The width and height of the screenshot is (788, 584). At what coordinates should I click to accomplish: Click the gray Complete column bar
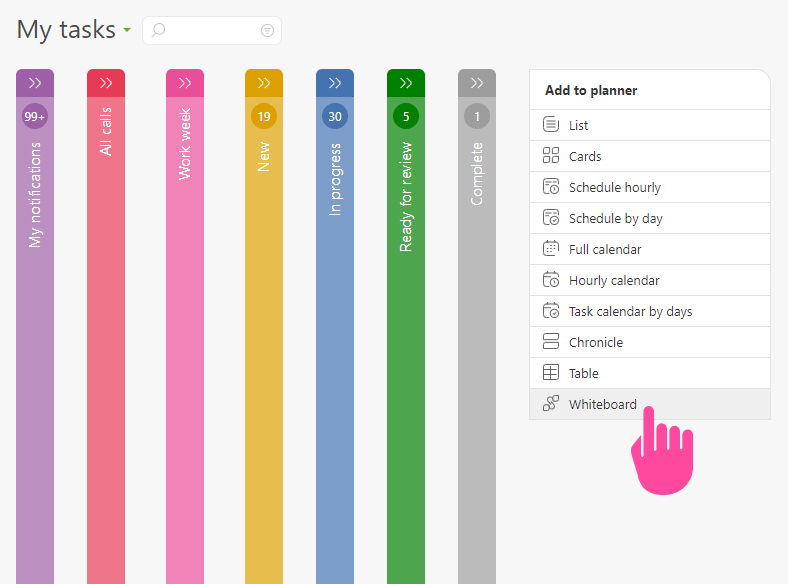[x=477, y=380]
